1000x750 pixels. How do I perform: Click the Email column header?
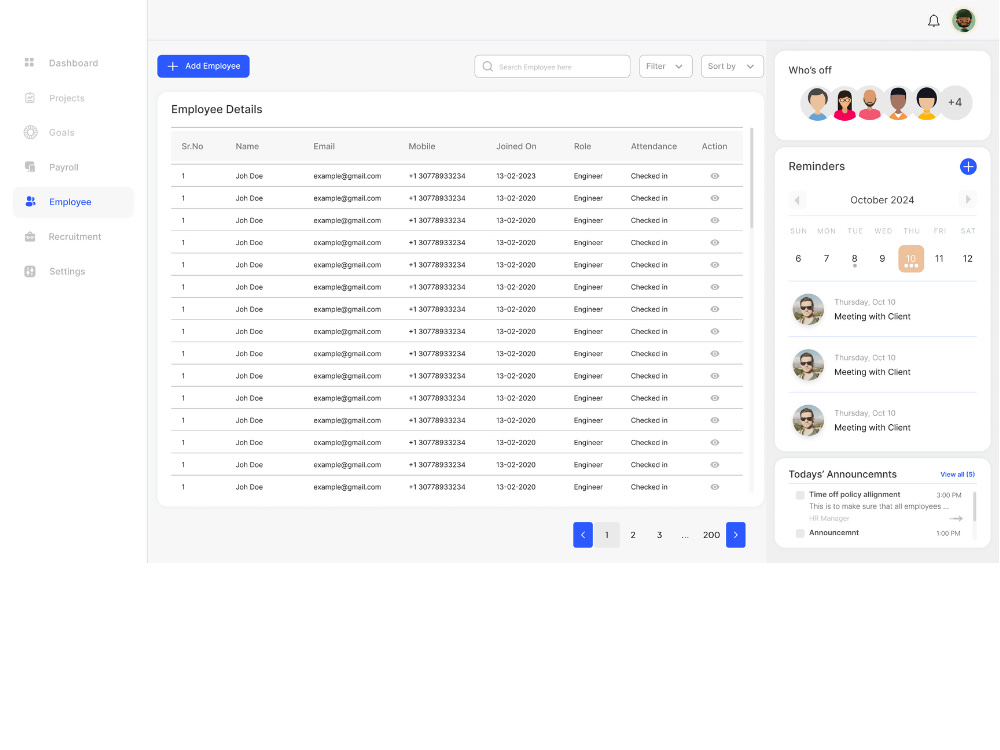pyautogui.click(x=324, y=146)
